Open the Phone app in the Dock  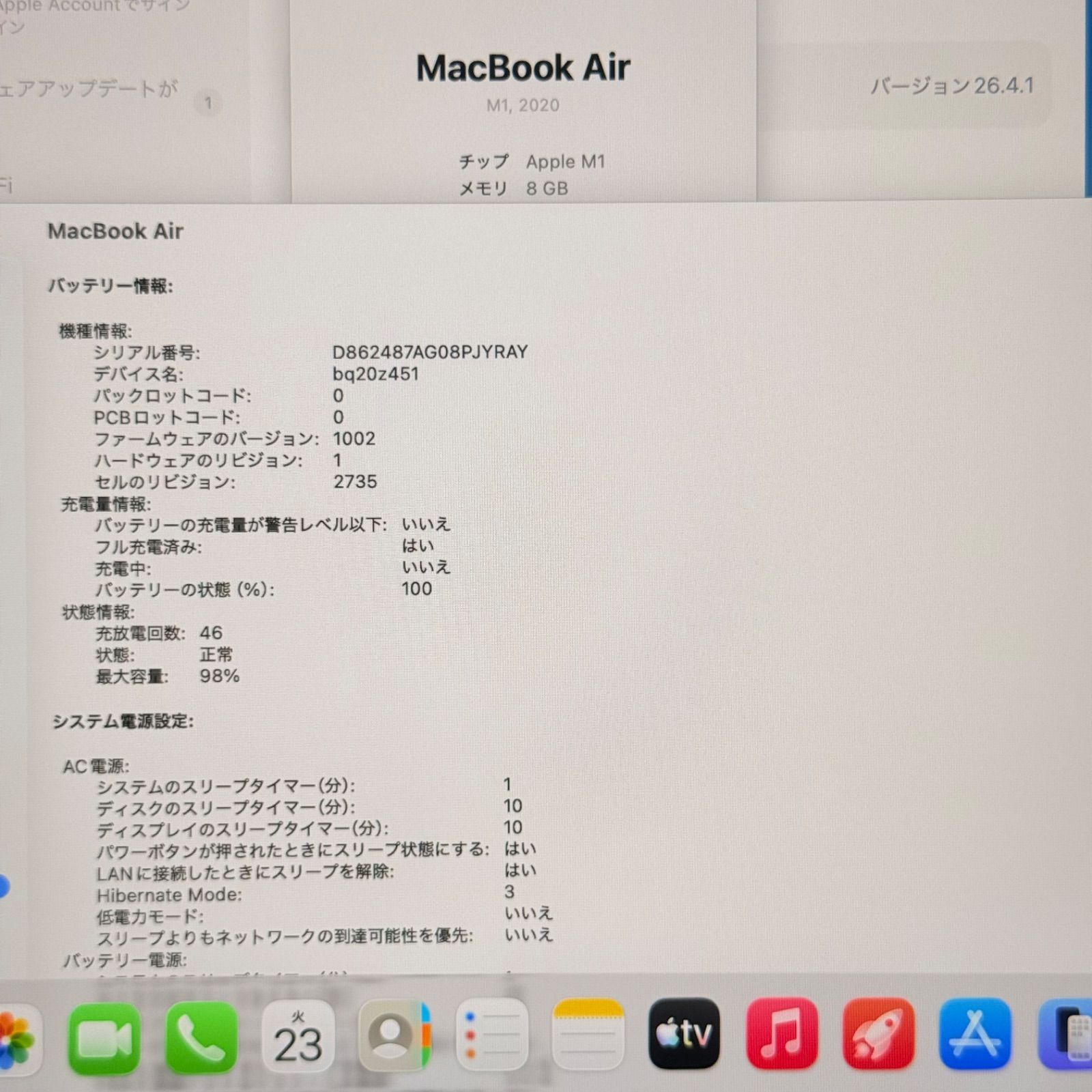pos(201,1038)
